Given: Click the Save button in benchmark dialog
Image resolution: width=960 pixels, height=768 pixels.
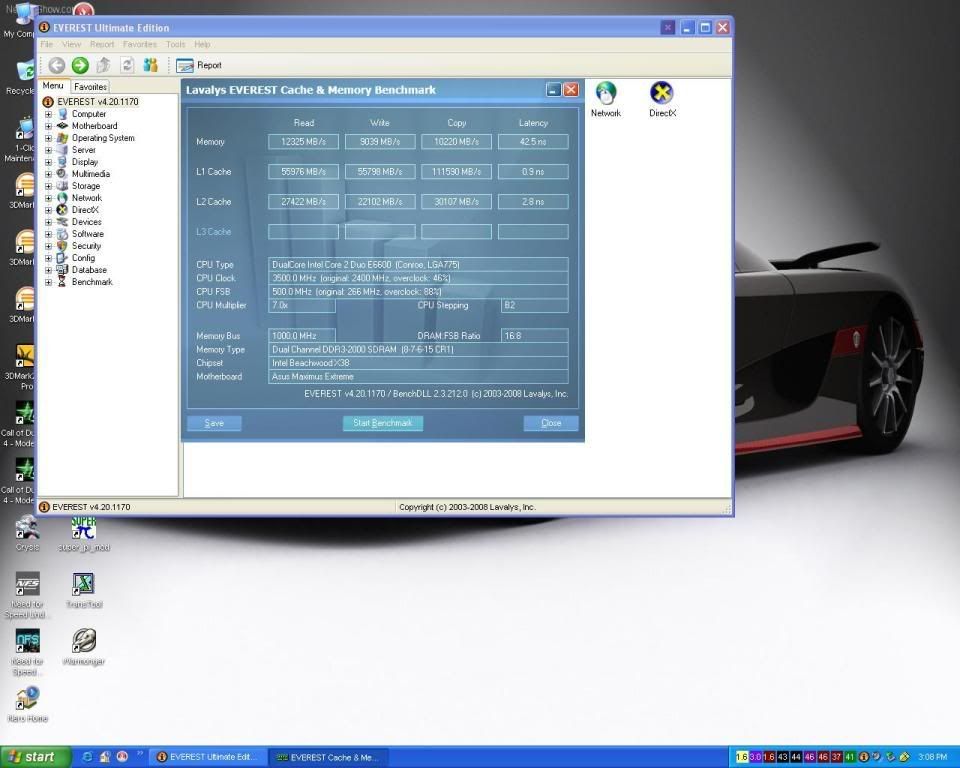Looking at the screenshot, I should [x=214, y=423].
